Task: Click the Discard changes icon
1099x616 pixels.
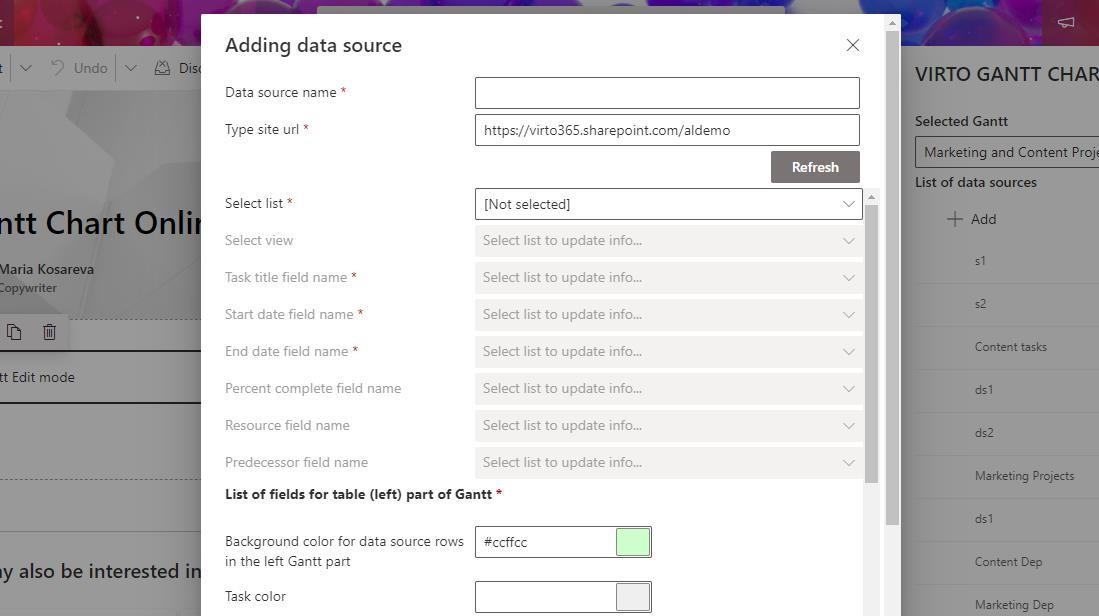Action: tap(163, 68)
